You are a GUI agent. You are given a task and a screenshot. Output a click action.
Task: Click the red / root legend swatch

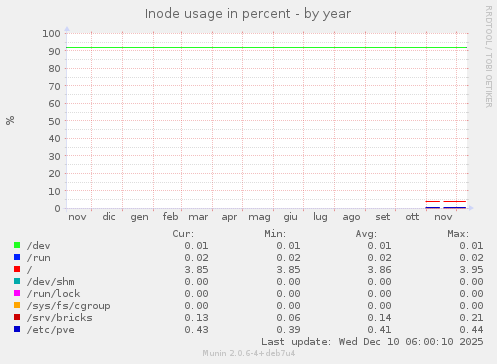(17, 269)
